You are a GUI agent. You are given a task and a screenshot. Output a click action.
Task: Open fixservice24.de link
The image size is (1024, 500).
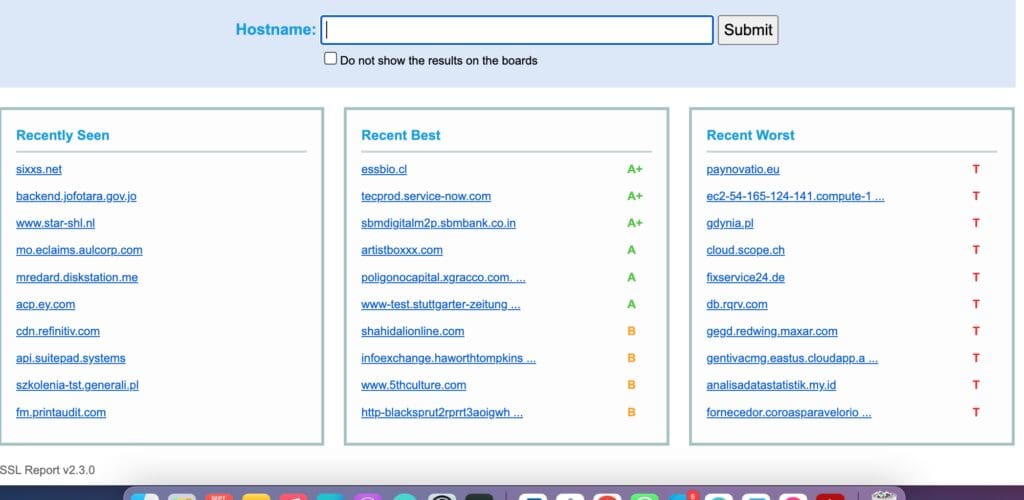tap(746, 277)
